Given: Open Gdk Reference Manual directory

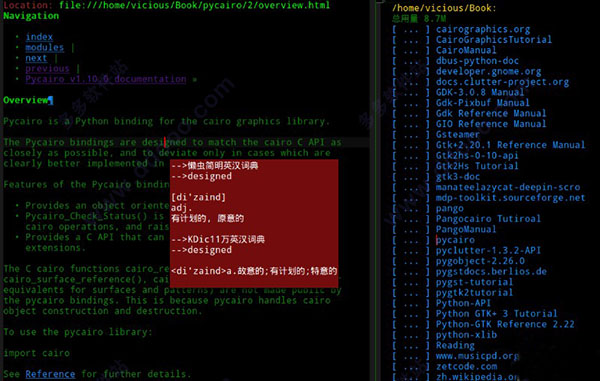Looking at the screenshot, I should click(491, 114).
